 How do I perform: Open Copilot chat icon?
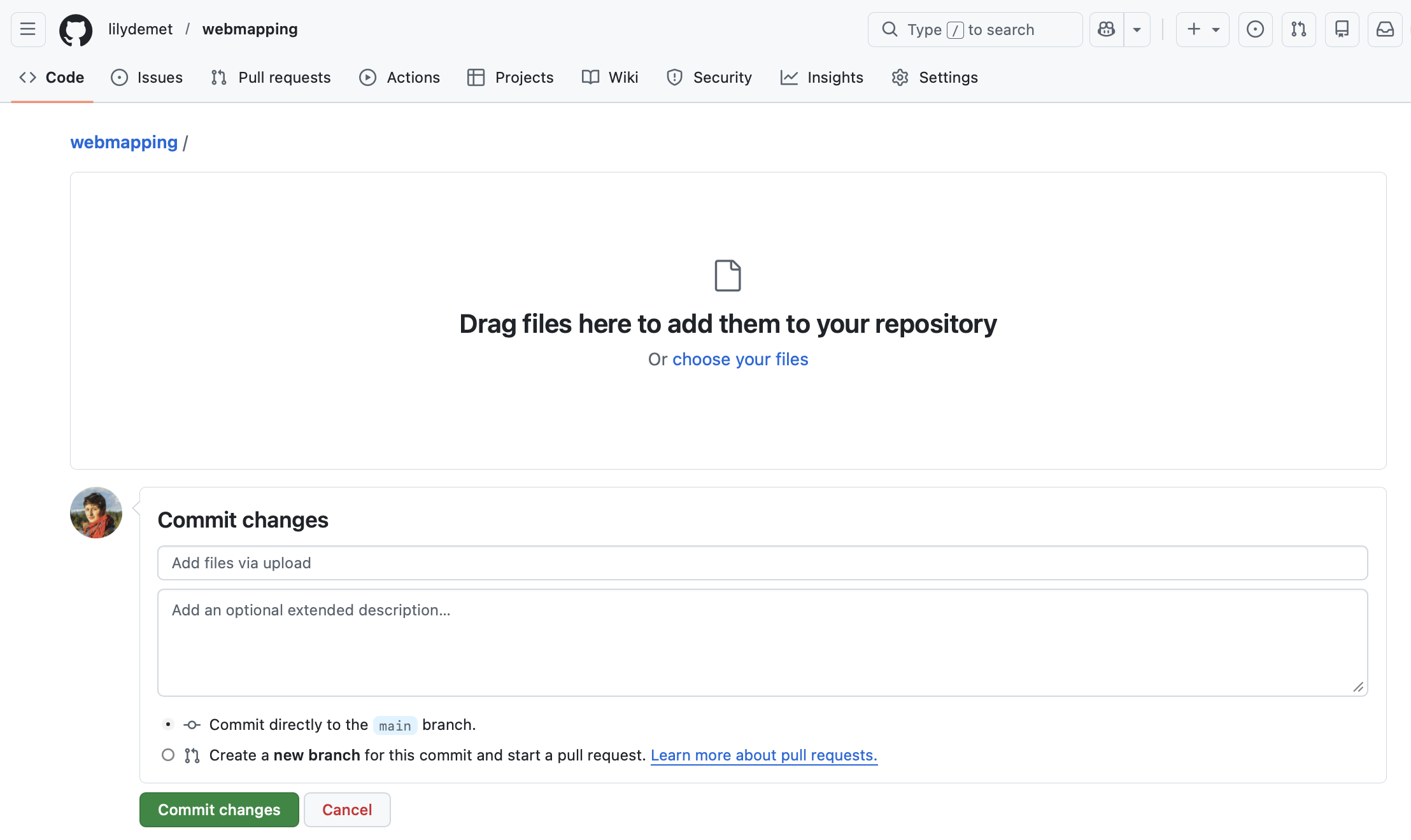(x=1107, y=29)
